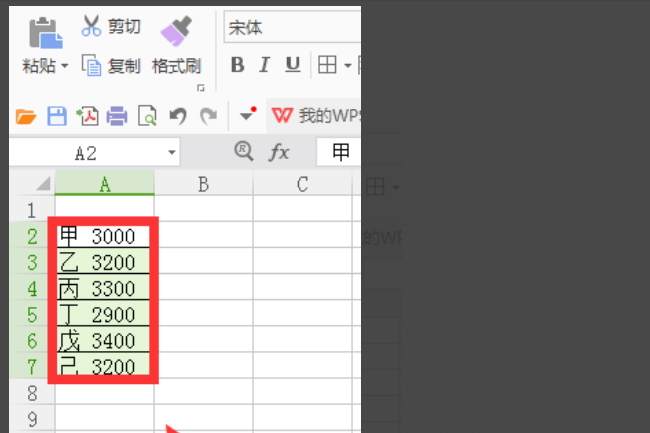Click empty cell B8

[204, 392]
